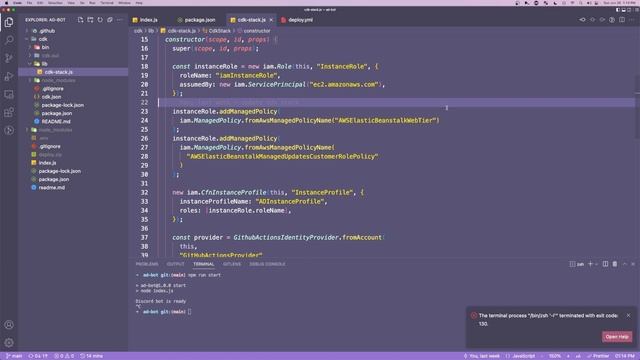Switch to the package.json tab
Screen dimensions: 640x360
point(196,20)
